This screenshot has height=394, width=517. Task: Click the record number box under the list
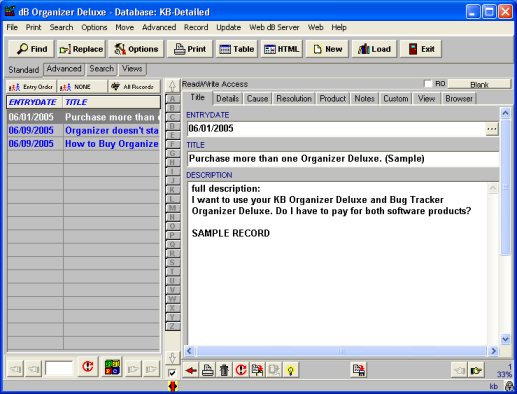point(59,368)
